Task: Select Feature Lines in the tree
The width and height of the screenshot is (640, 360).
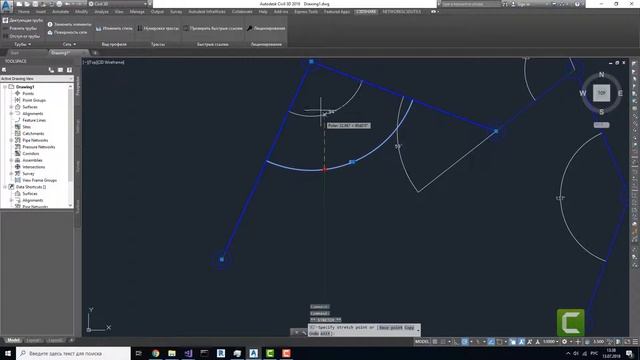Action: tap(34, 120)
